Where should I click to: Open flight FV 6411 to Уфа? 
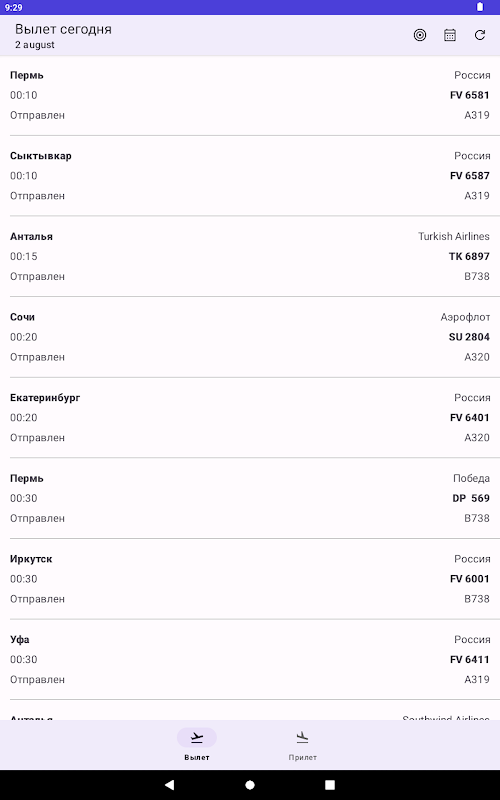click(250, 660)
